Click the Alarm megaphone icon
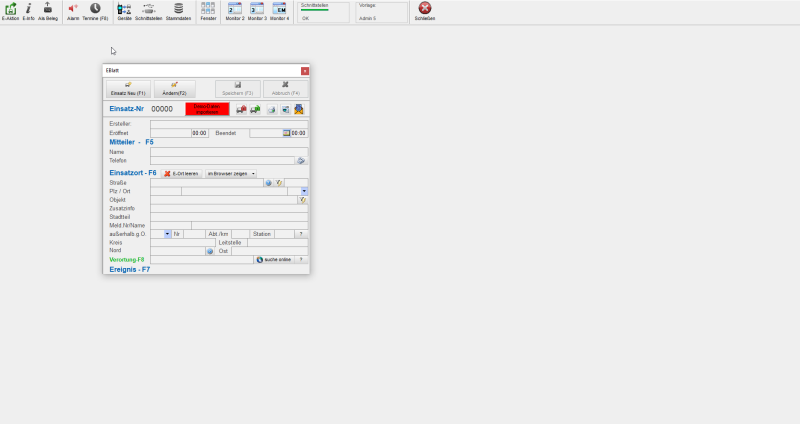The image size is (800, 424). point(73,8)
